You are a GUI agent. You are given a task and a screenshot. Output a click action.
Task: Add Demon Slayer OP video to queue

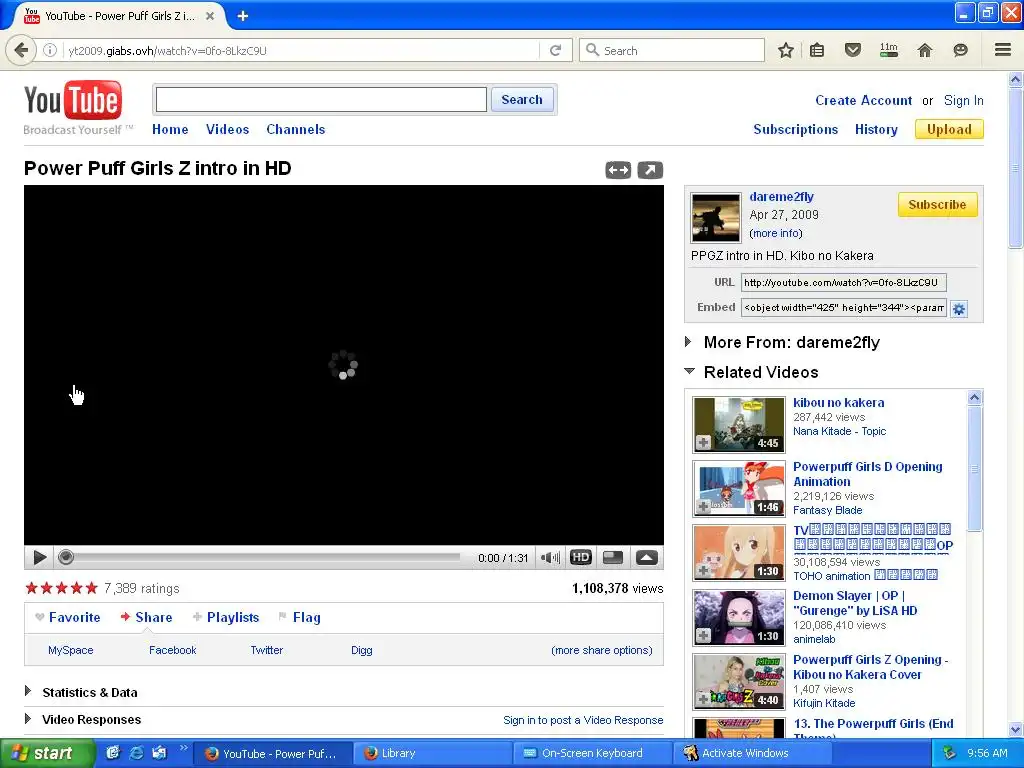[703, 635]
